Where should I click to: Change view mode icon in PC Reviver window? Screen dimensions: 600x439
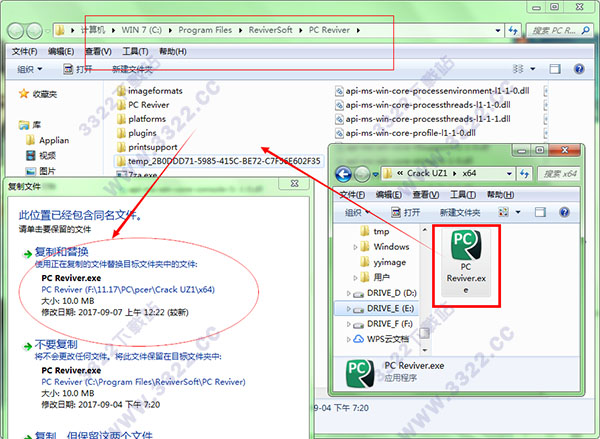pos(518,69)
